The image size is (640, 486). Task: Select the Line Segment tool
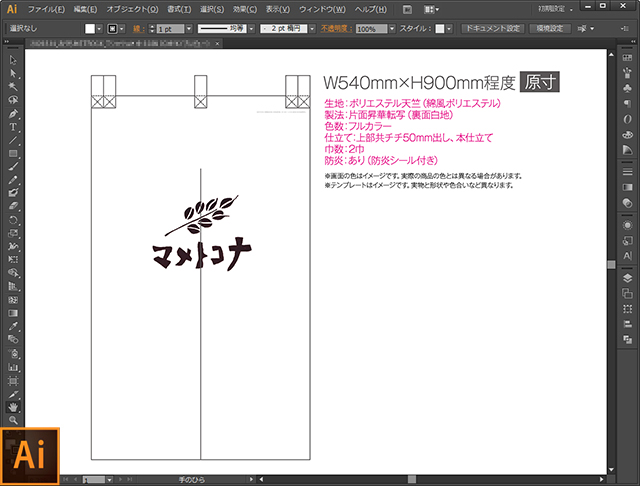point(13,140)
